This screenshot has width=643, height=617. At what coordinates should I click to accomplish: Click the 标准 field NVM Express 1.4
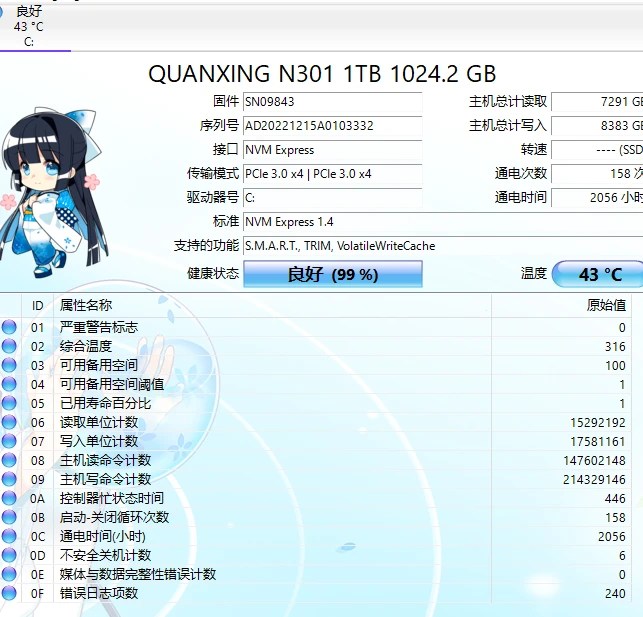pos(443,222)
